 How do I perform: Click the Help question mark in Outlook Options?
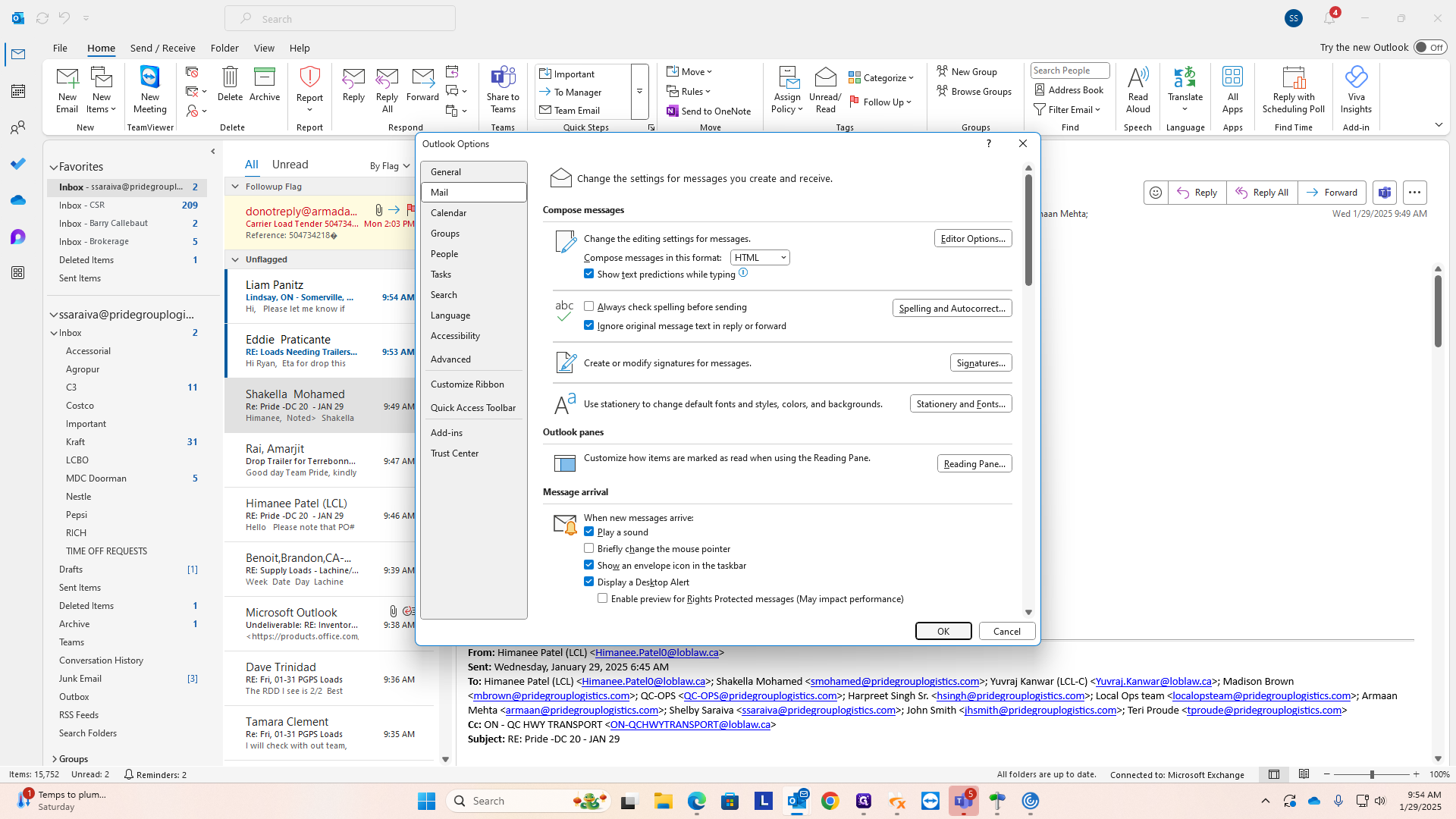(x=988, y=143)
